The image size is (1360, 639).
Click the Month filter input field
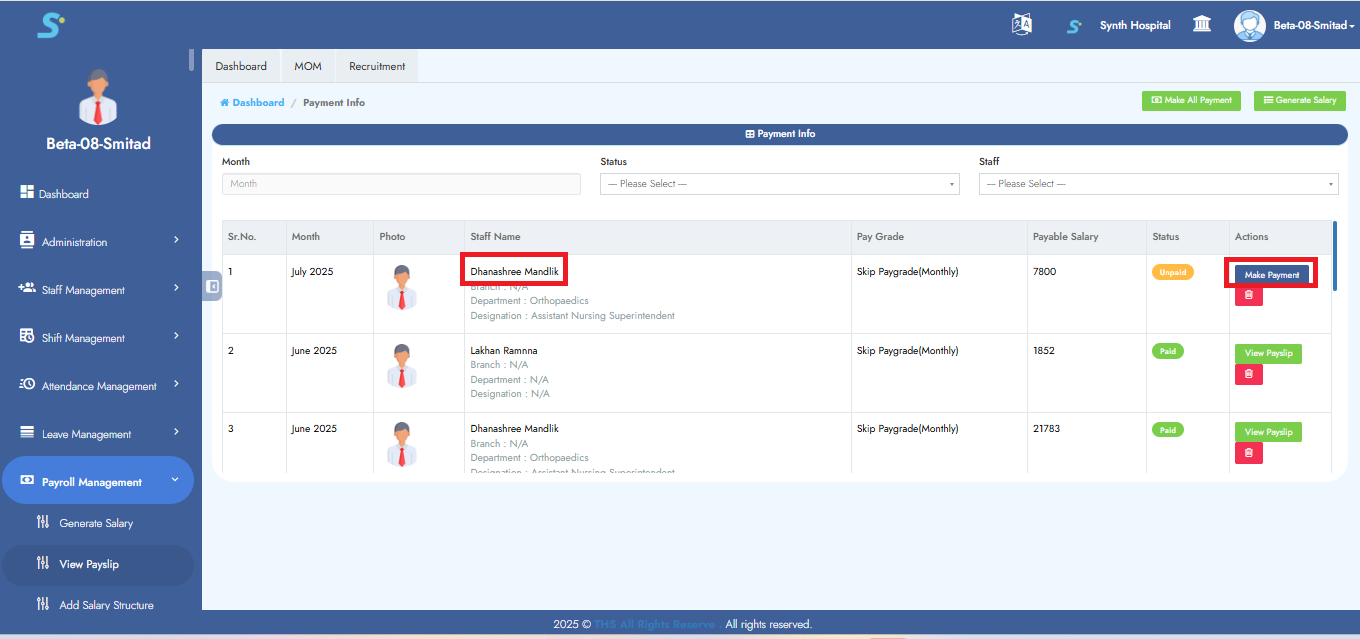point(400,184)
